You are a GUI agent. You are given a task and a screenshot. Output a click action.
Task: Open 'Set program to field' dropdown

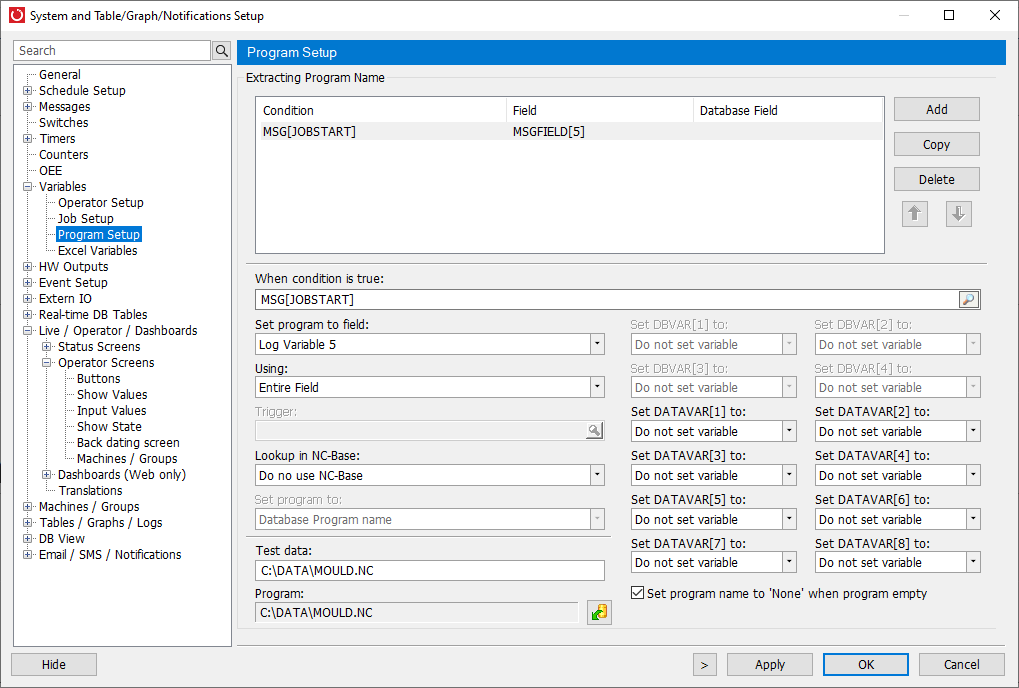597,344
